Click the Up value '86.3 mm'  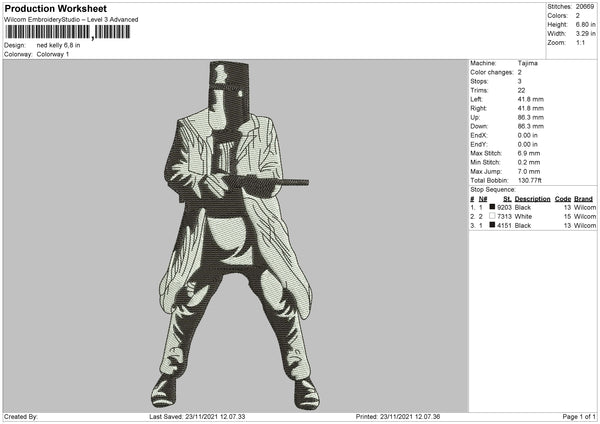coord(531,117)
